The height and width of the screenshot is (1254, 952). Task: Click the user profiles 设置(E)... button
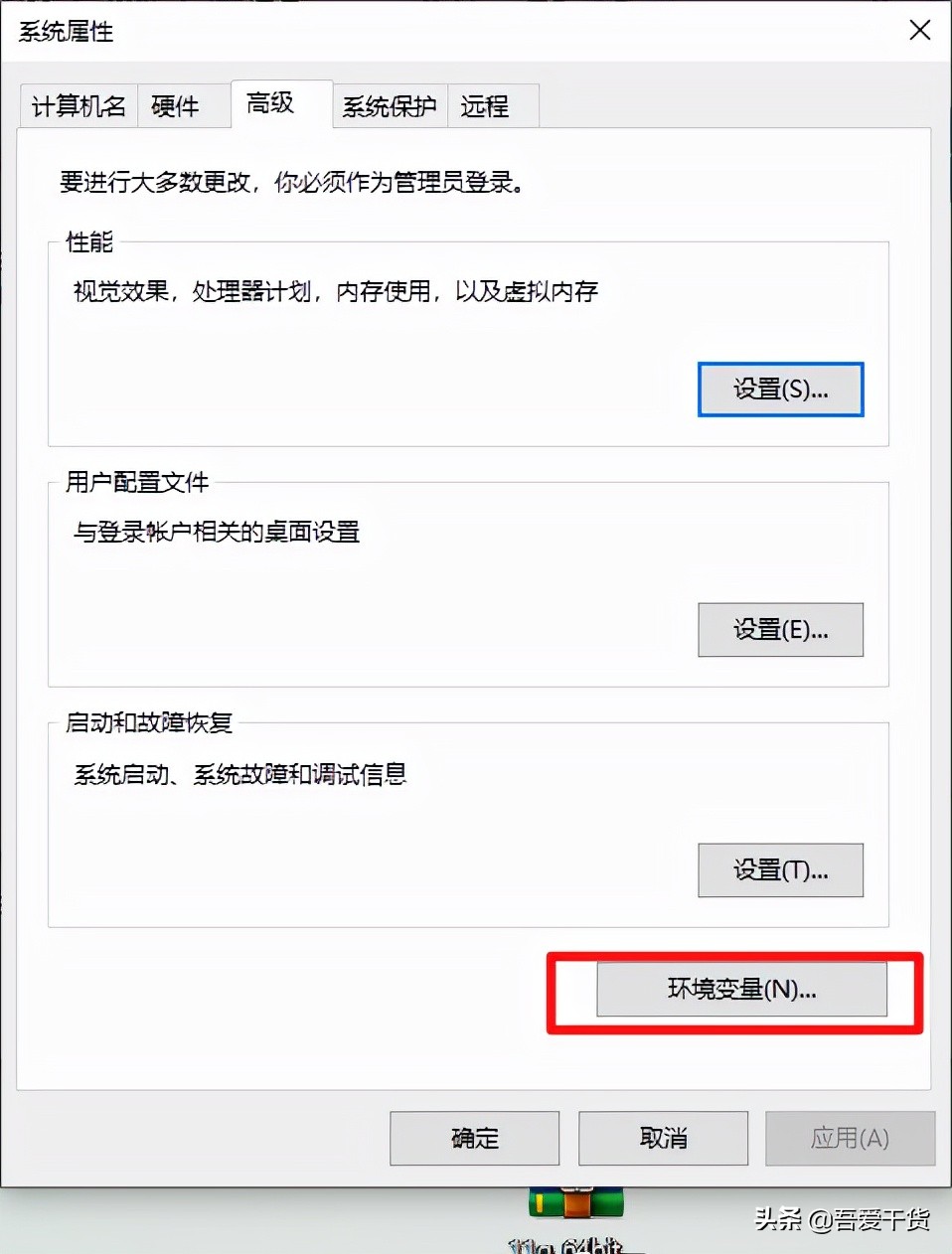click(x=781, y=630)
